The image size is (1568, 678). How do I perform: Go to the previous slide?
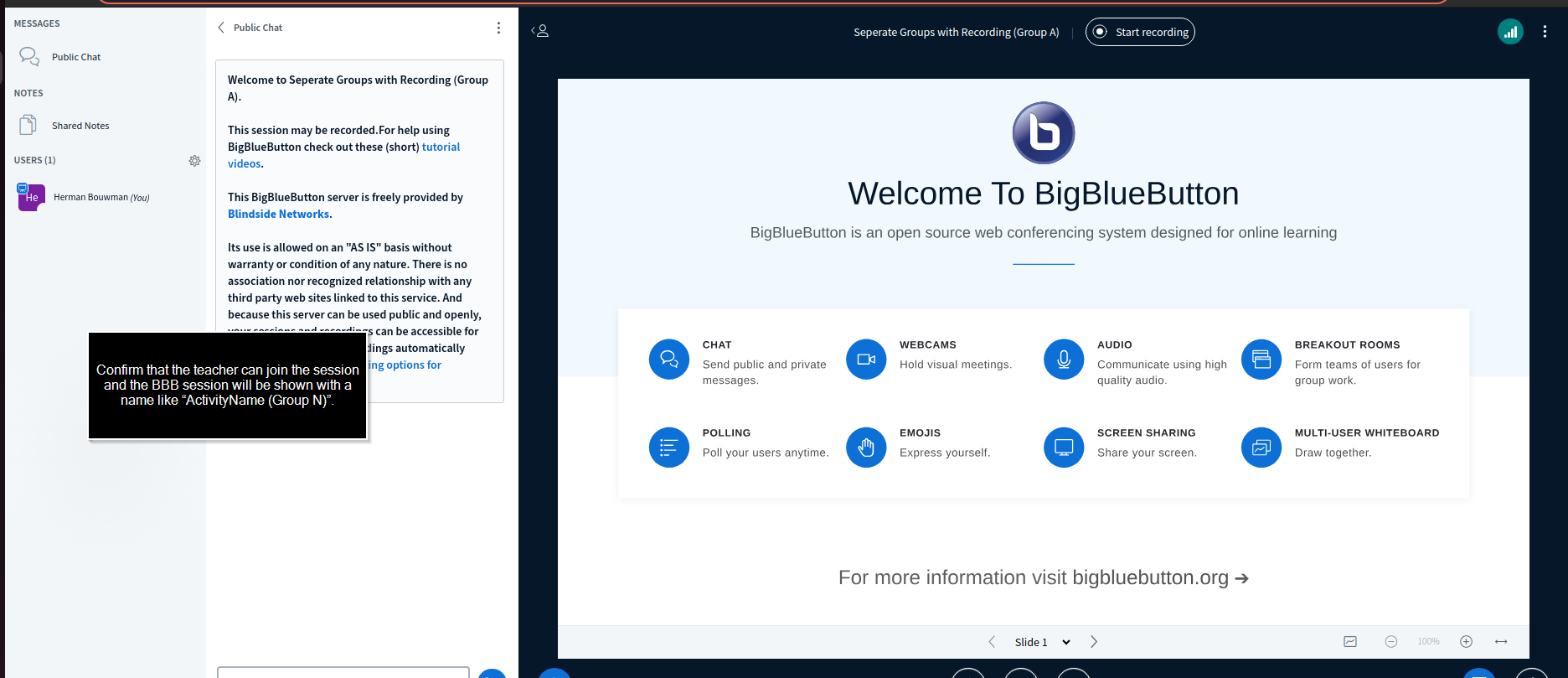point(992,642)
